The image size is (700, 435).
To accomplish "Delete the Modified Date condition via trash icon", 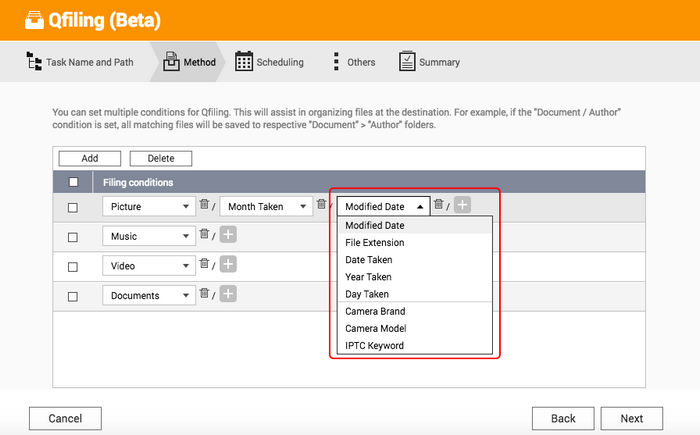I will coord(439,204).
